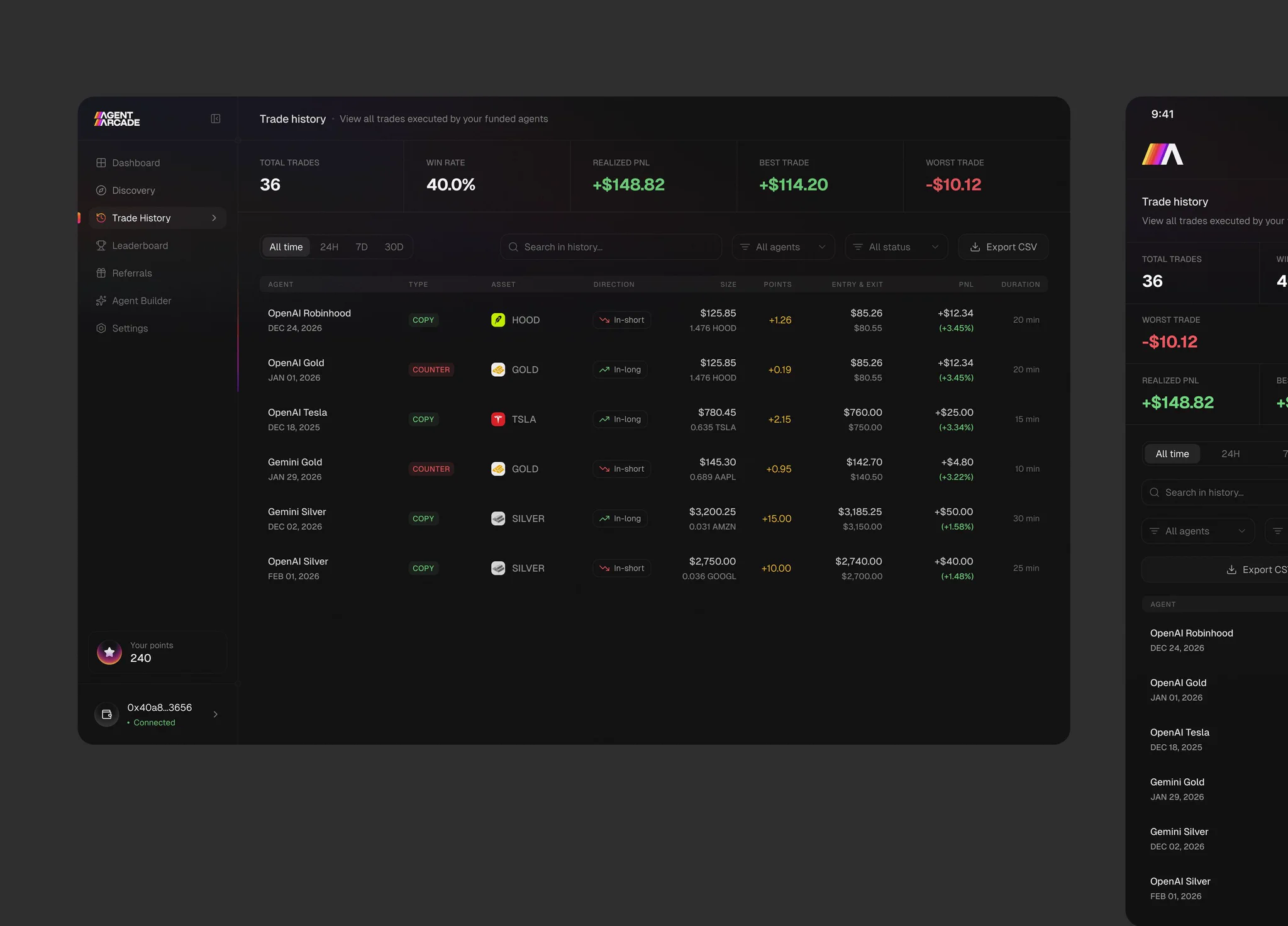
Task: Click In-short badge in OpenAI Robinhood row
Action: coord(621,320)
